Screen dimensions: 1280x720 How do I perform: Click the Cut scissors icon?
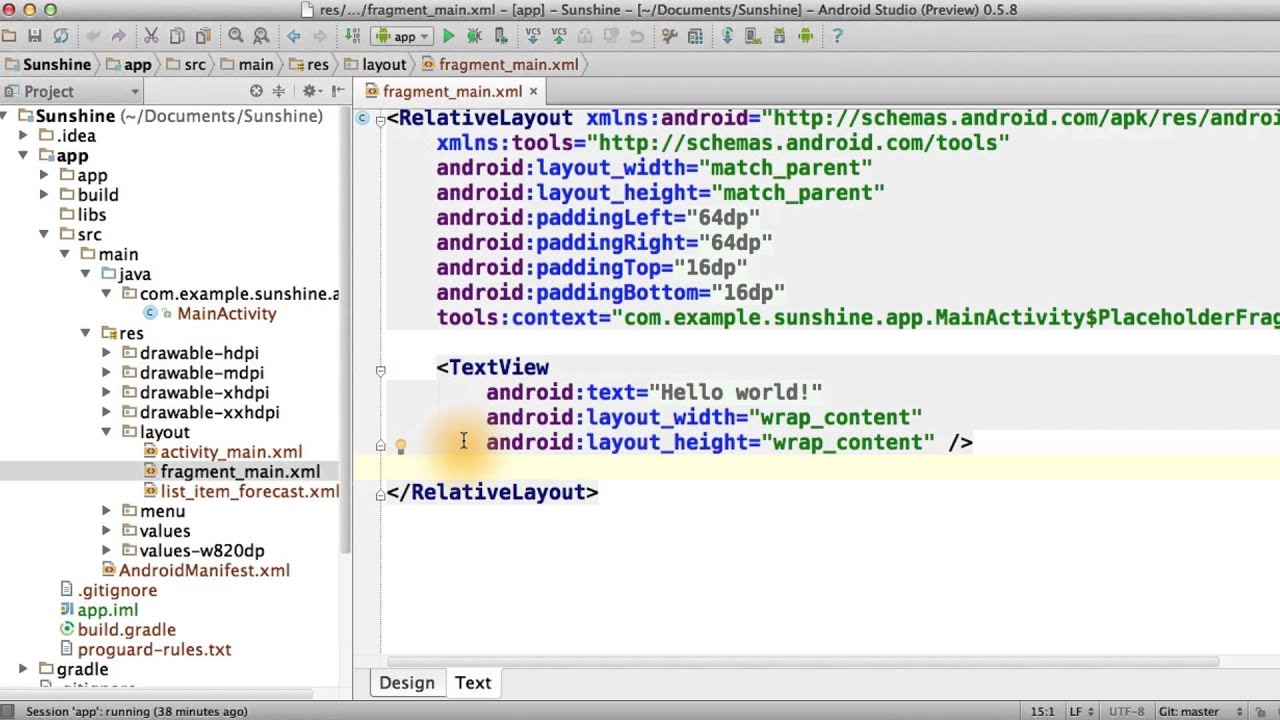point(151,36)
